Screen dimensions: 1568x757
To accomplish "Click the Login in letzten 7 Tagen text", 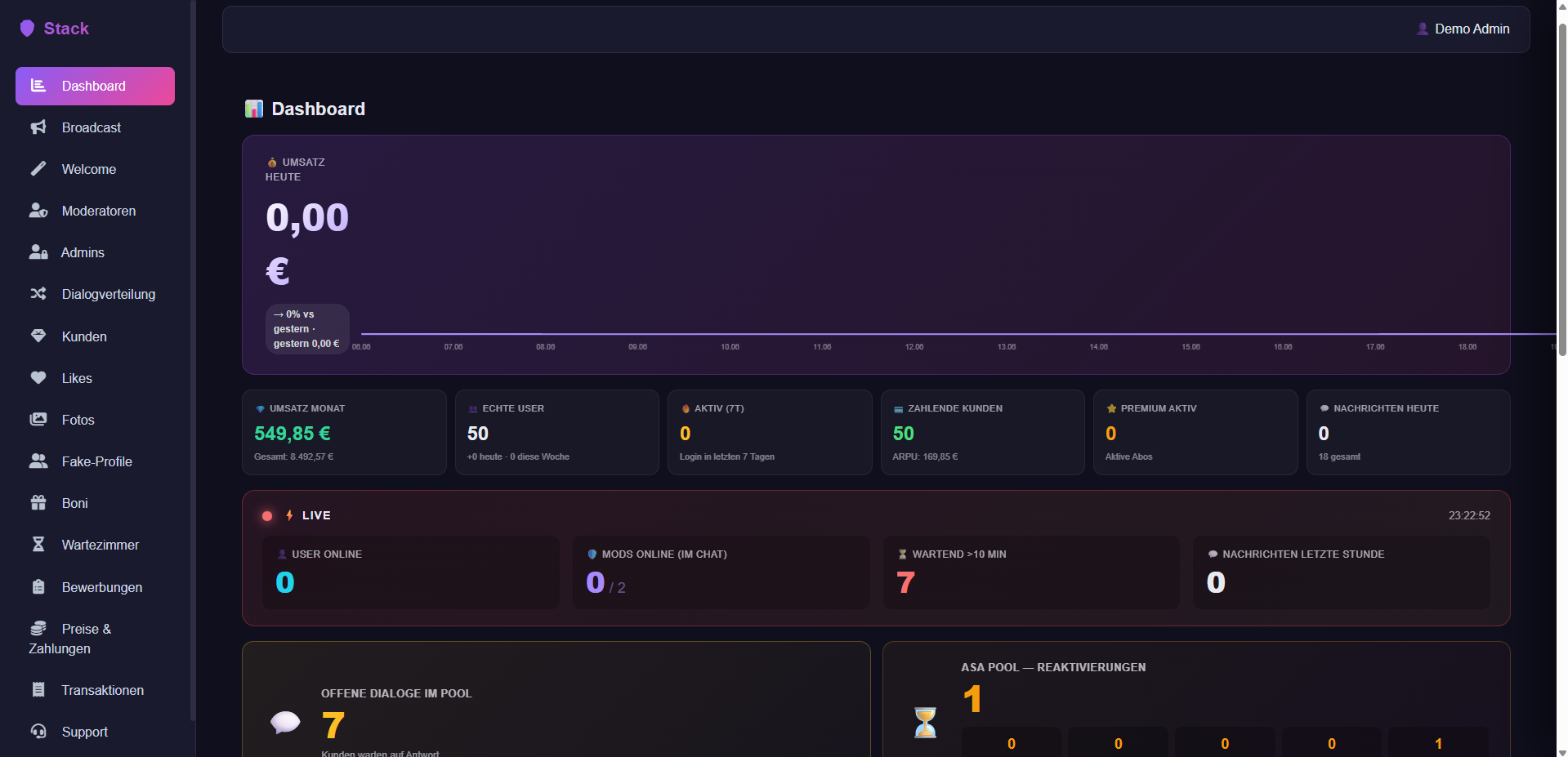I will [727, 456].
